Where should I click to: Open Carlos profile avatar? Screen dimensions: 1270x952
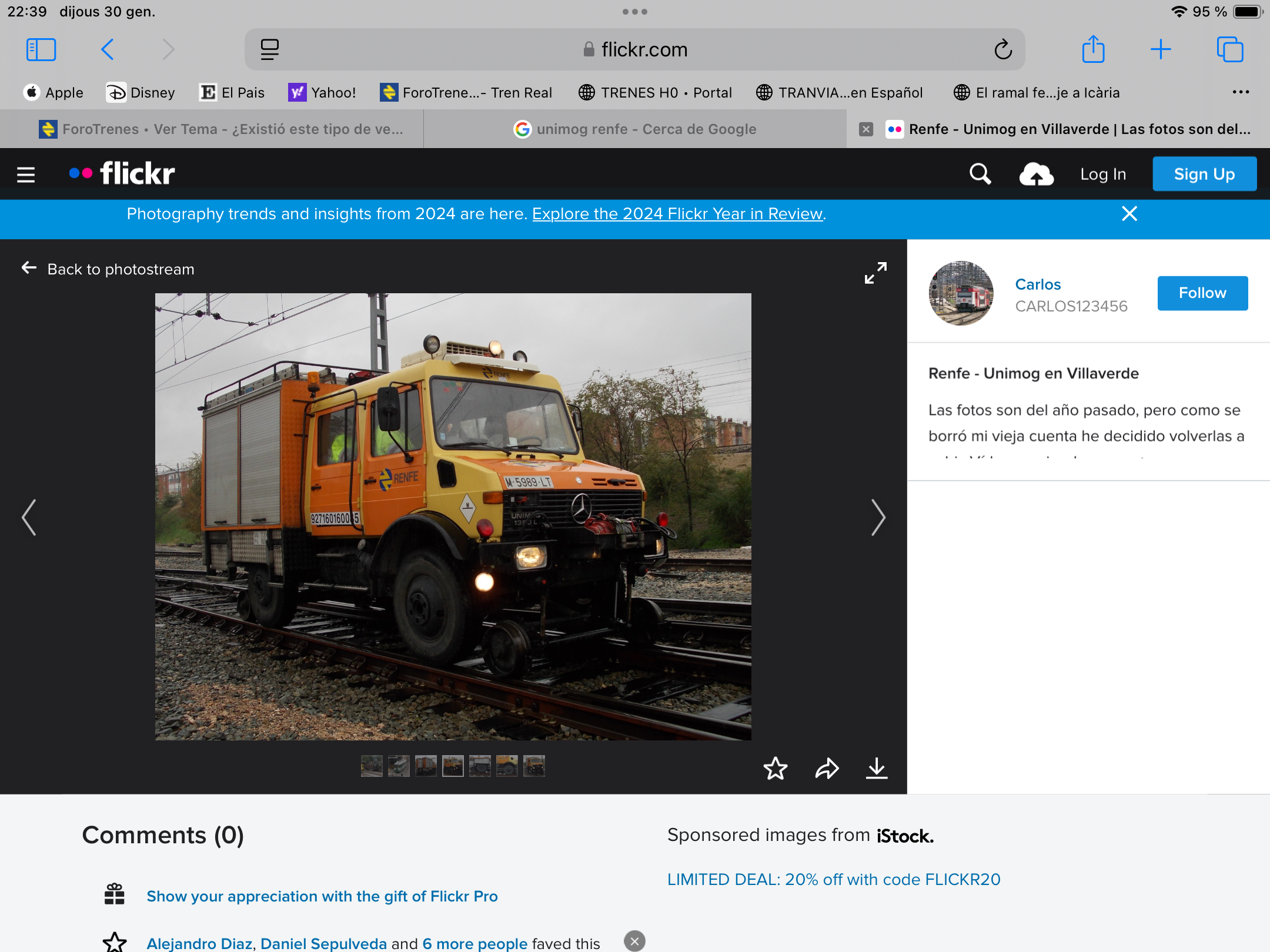[961, 293]
